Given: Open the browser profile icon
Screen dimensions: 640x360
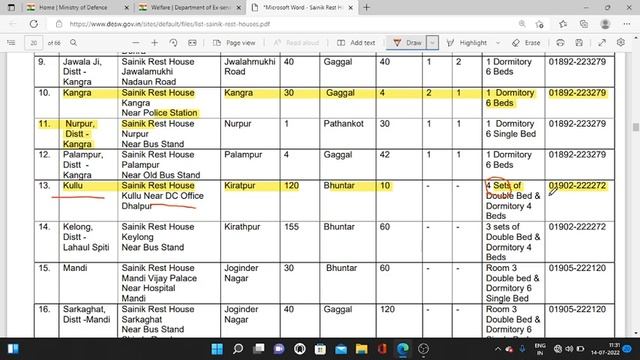Looking at the screenshot, I should [605, 24].
